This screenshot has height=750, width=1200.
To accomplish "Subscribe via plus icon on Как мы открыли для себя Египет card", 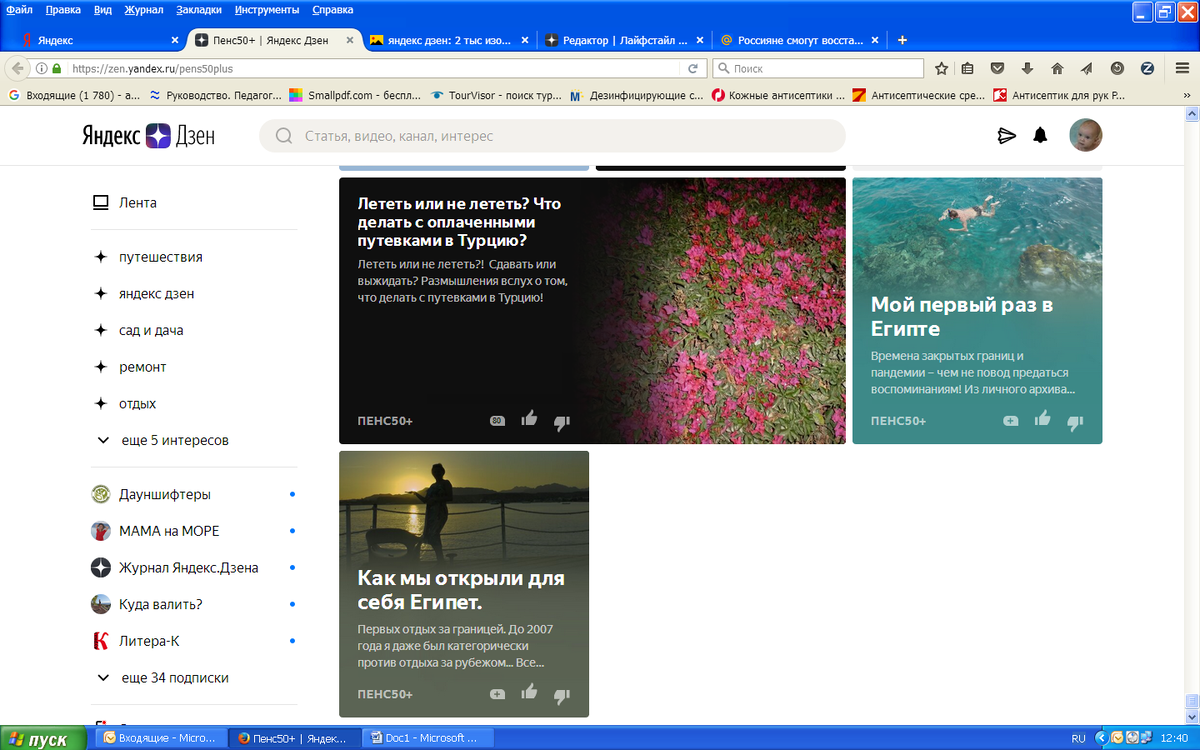I will tap(497, 692).
